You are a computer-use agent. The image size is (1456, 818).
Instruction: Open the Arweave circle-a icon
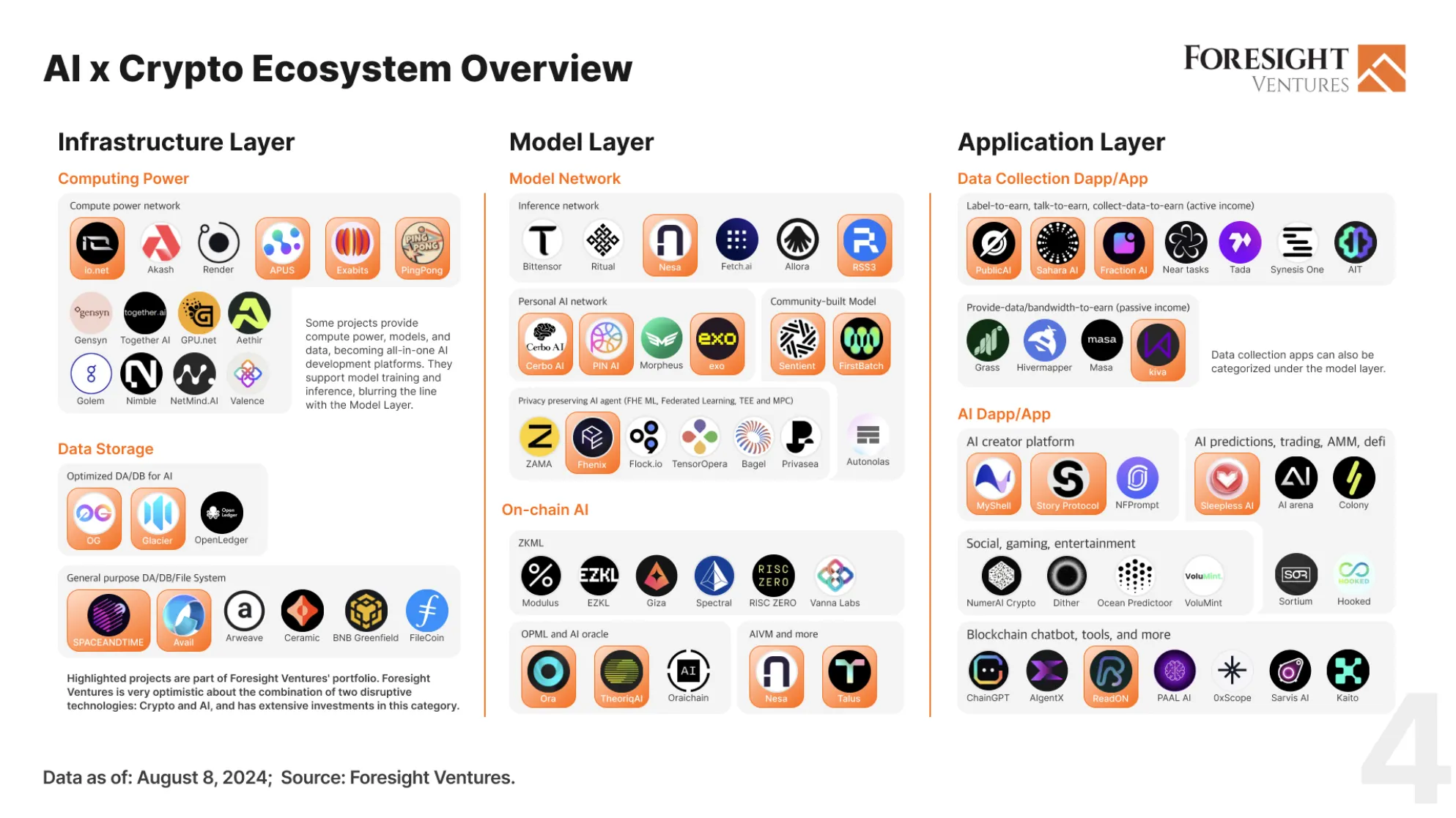point(244,611)
